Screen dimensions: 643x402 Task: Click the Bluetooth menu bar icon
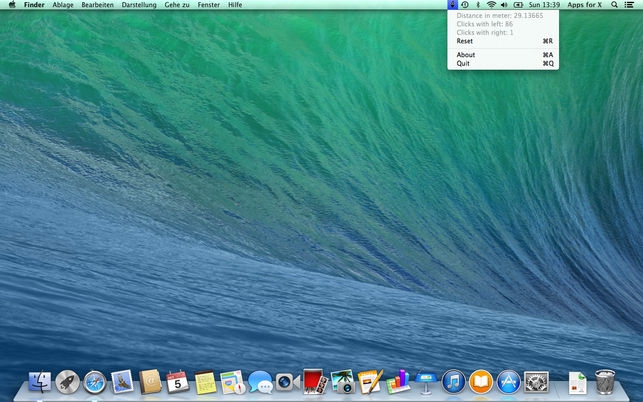tap(478, 5)
